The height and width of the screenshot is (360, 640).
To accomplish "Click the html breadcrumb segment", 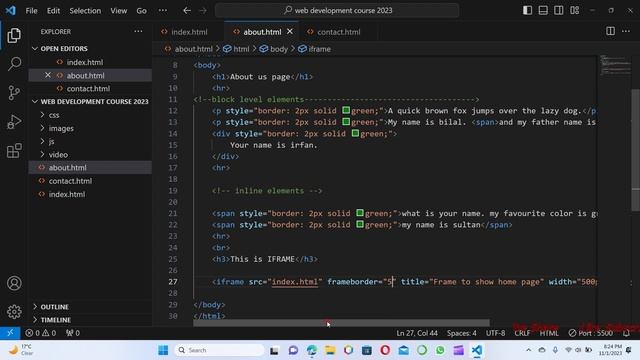I will (236, 49).
